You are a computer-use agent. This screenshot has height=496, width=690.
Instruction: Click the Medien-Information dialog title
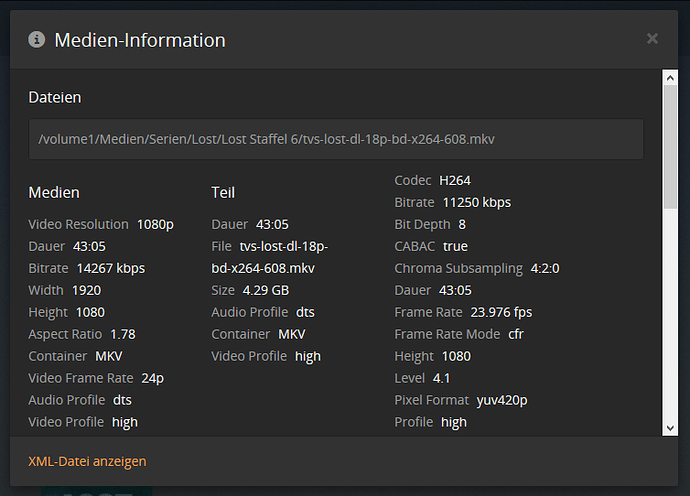139,40
